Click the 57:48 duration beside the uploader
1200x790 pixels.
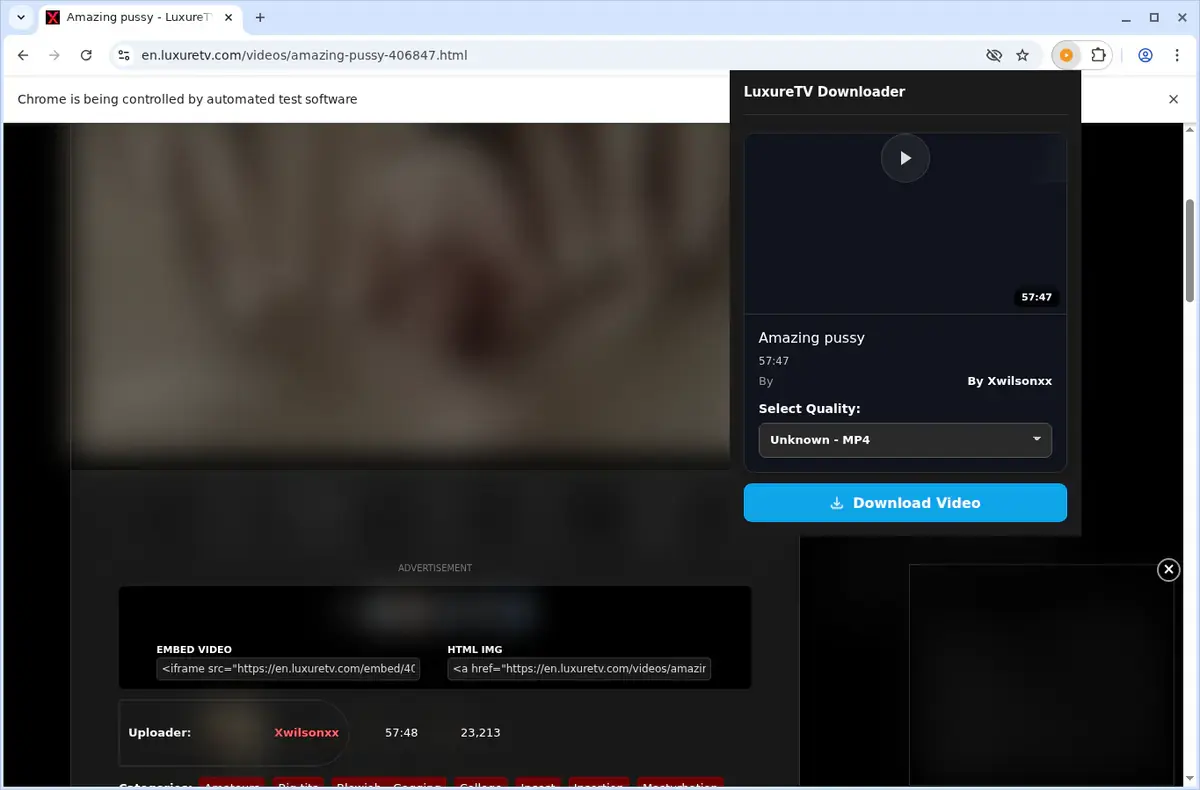click(401, 732)
